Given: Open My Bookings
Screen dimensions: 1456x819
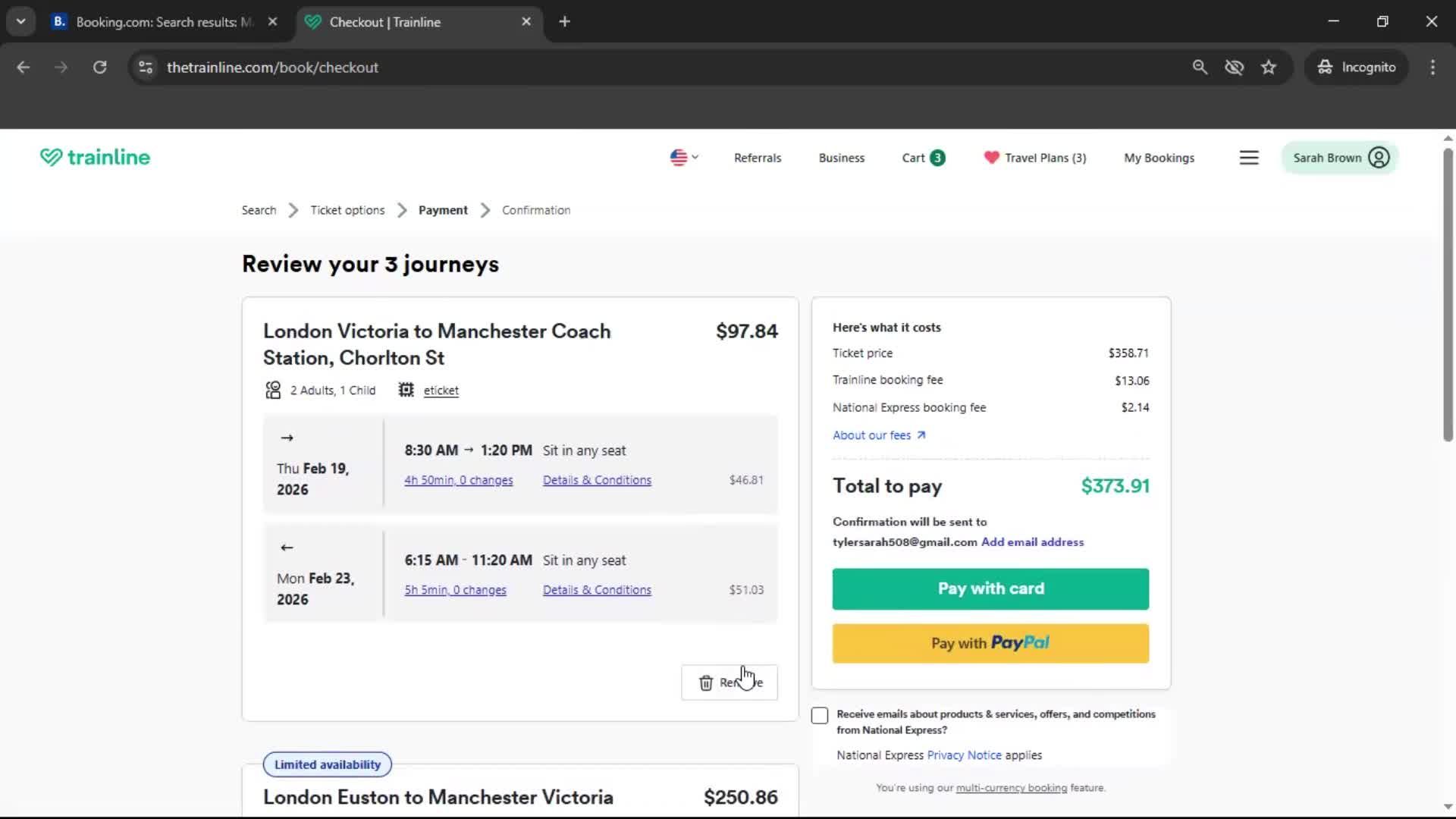Looking at the screenshot, I should [x=1159, y=158].
